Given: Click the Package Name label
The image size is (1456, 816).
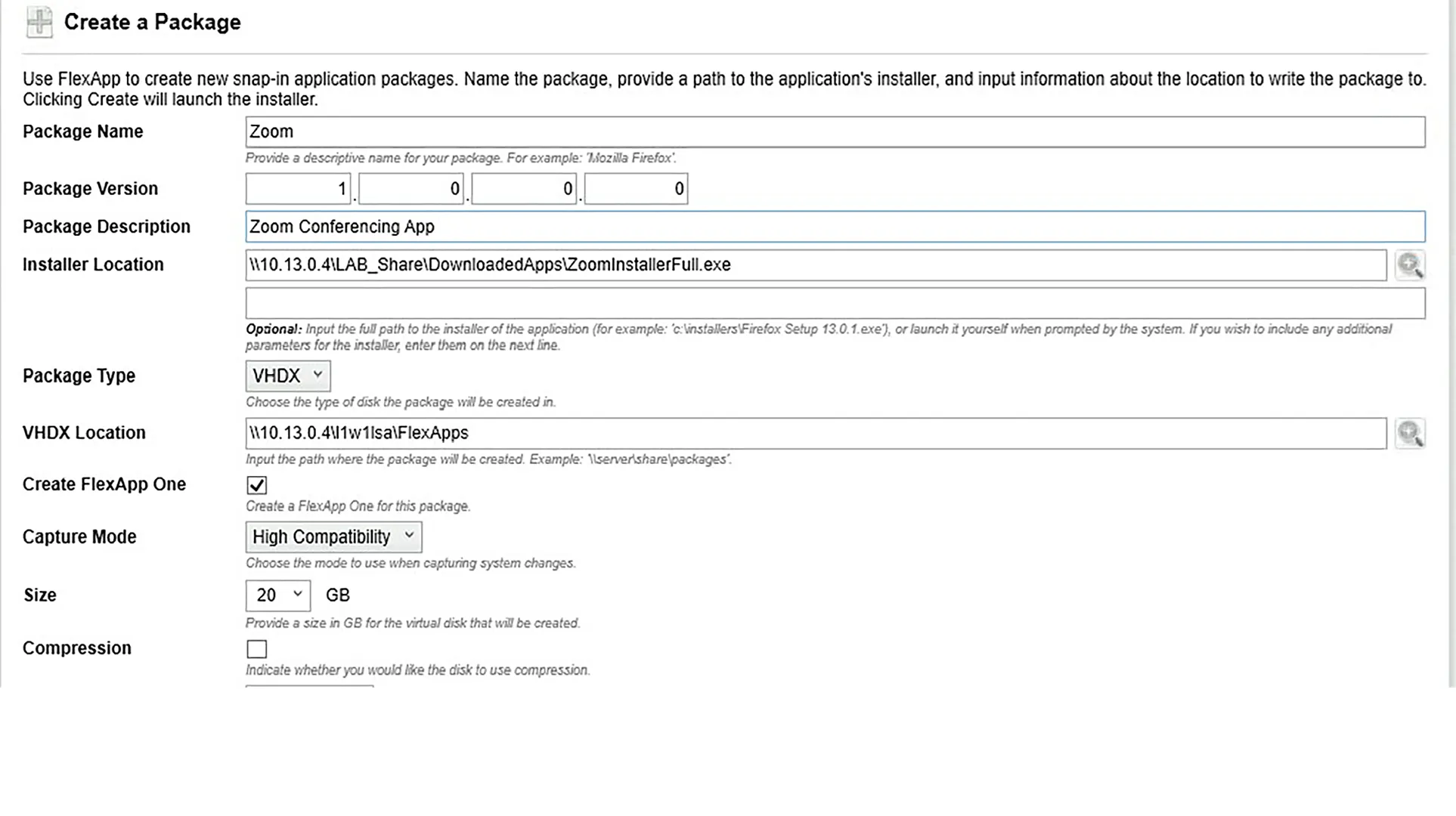Looking at the screenshot, I should 83,131.
